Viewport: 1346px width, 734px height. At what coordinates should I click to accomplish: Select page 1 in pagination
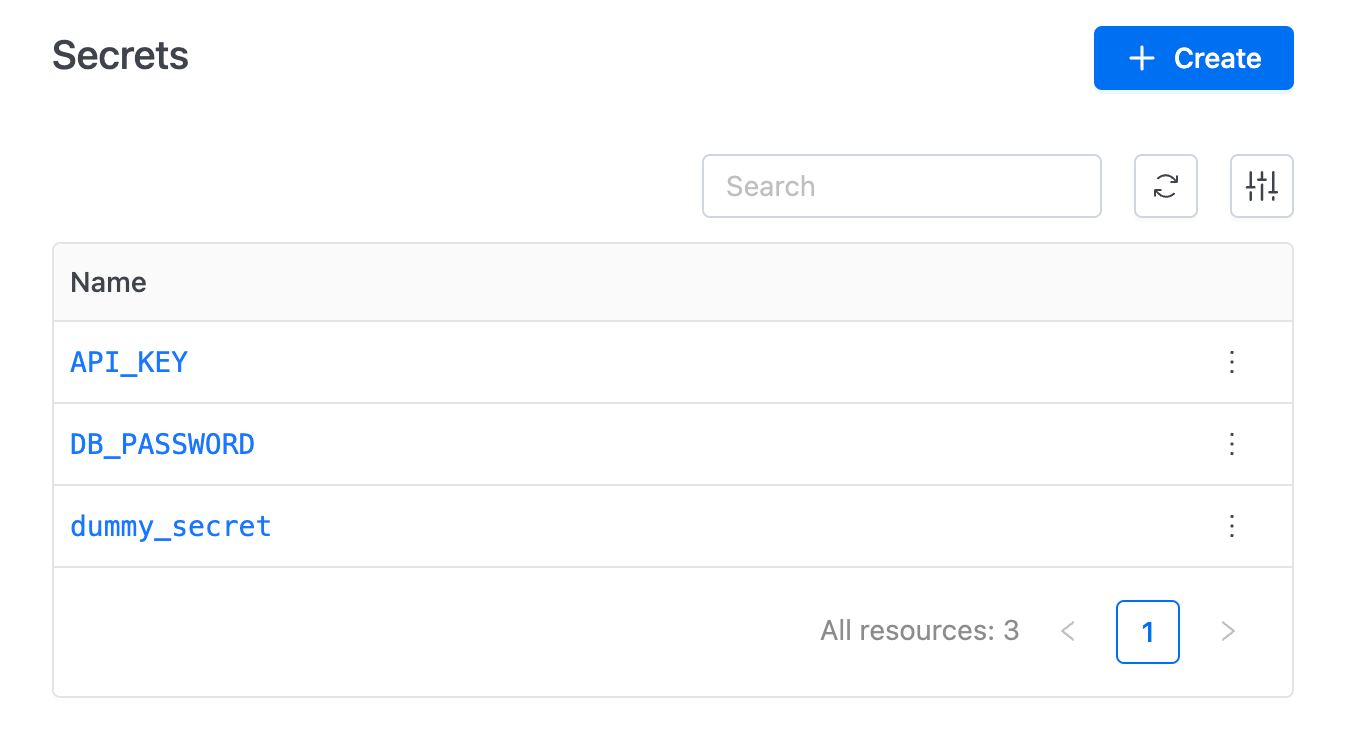[x=1148, y=631]
